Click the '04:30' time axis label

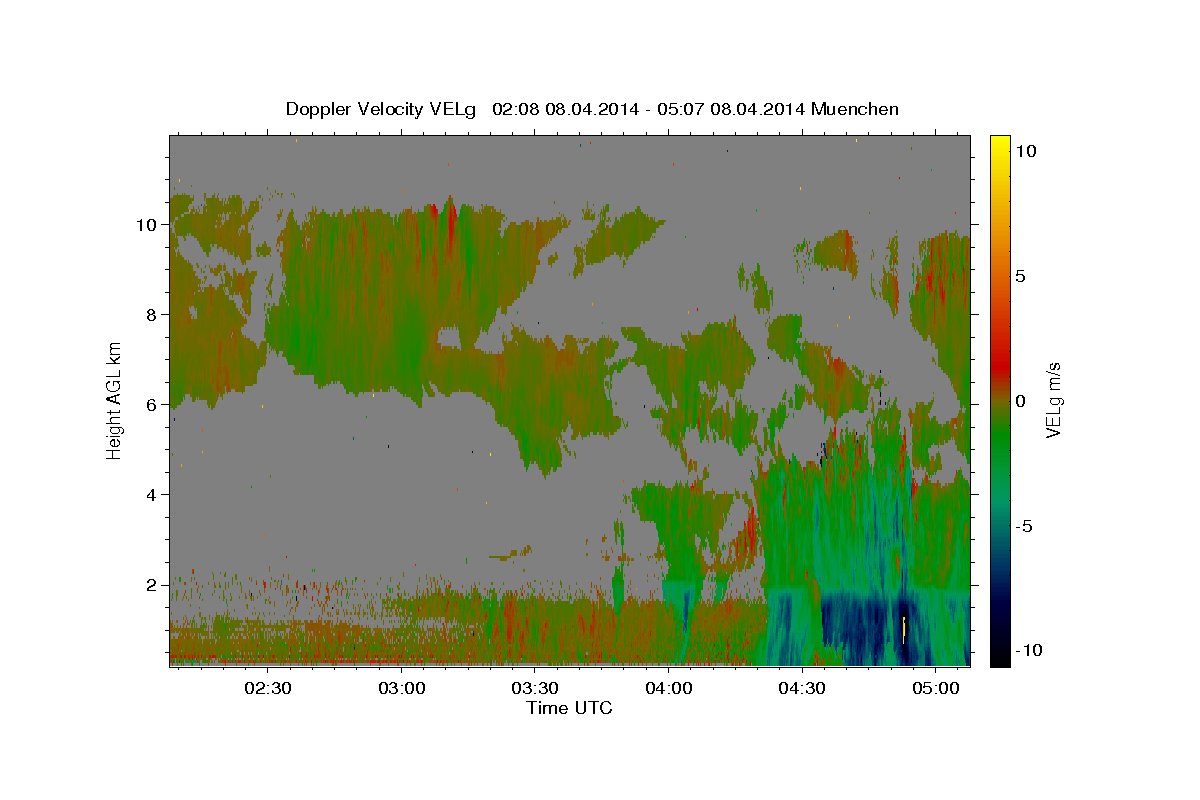point(802,688)
